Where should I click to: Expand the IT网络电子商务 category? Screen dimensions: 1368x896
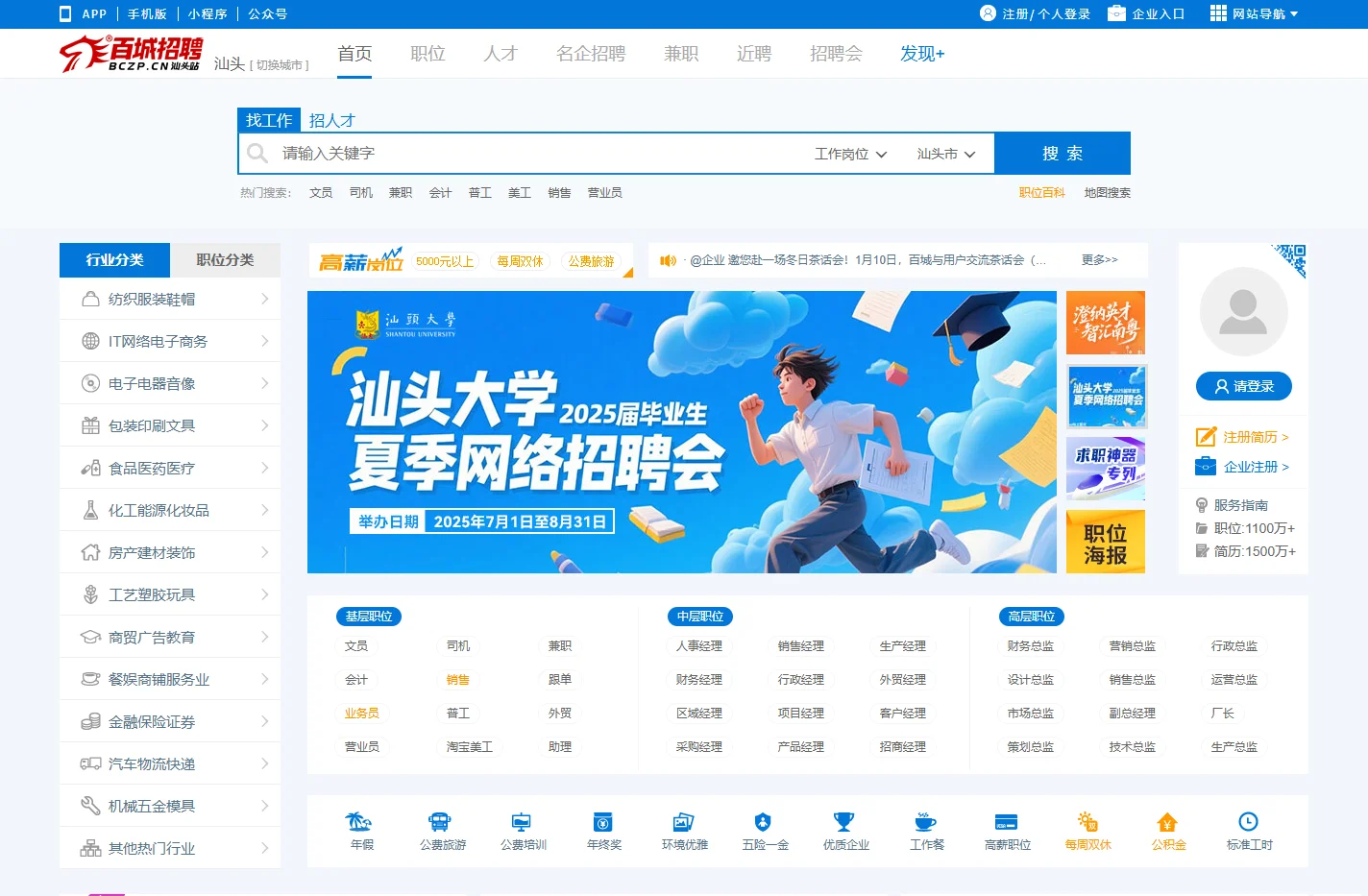170,341
